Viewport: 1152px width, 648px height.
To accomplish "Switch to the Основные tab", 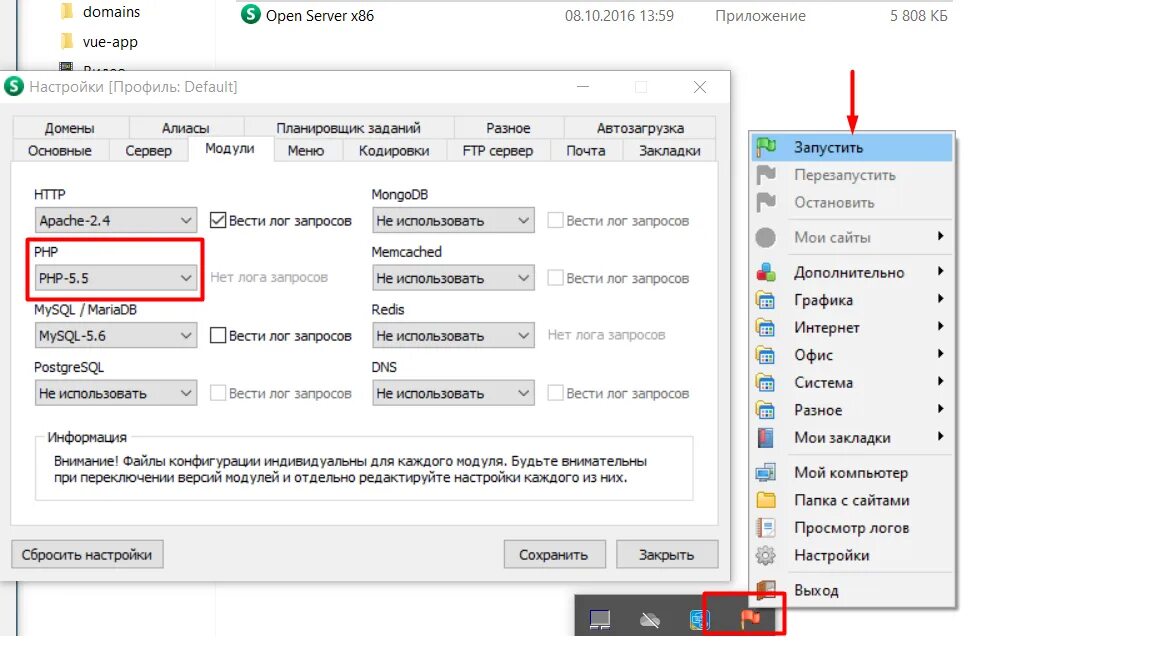I will [60, 151].
